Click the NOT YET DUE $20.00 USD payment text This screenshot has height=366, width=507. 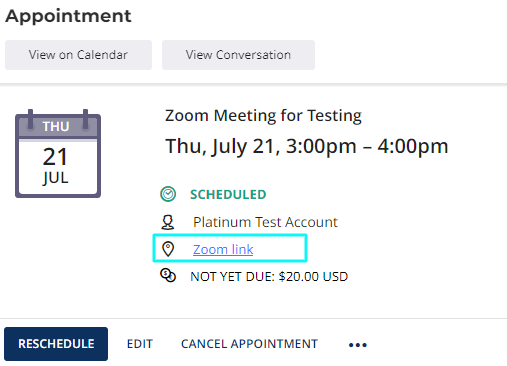pos(269,276)
